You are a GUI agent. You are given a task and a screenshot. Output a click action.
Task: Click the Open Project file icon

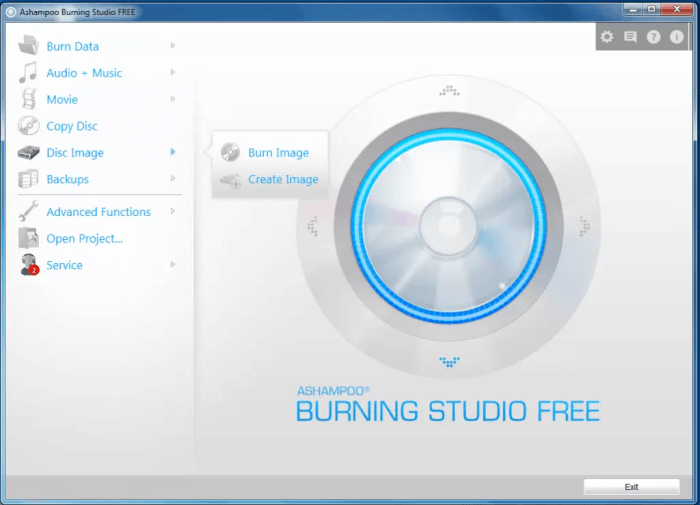pyautogui.click(x=29, y=238)
